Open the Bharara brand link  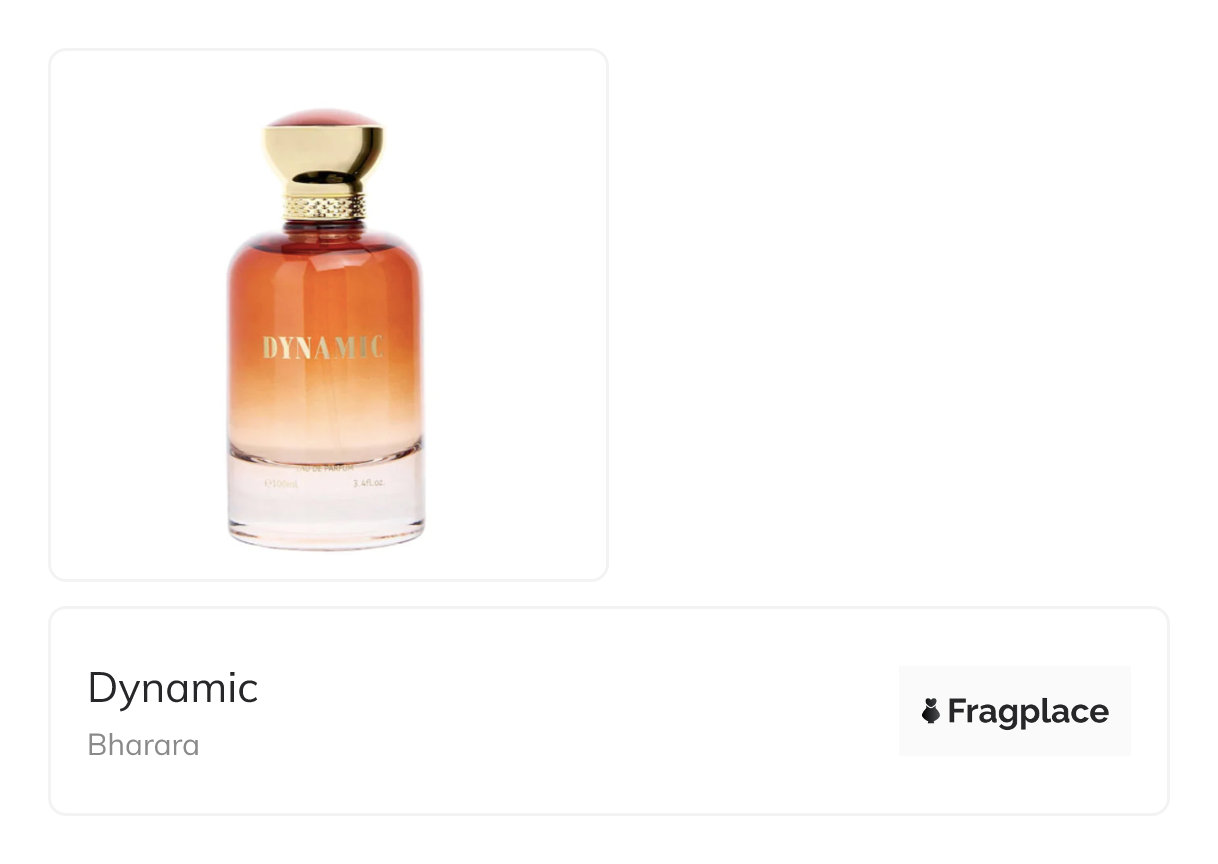(144, 745)
